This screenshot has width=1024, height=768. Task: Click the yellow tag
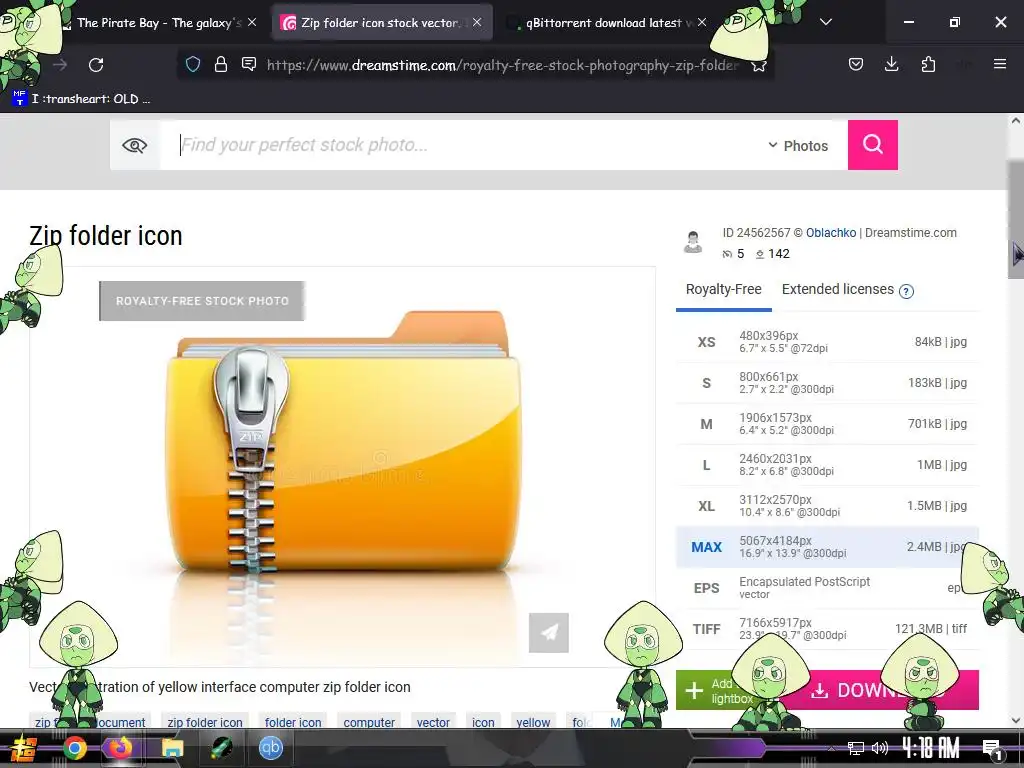(533, 722)
